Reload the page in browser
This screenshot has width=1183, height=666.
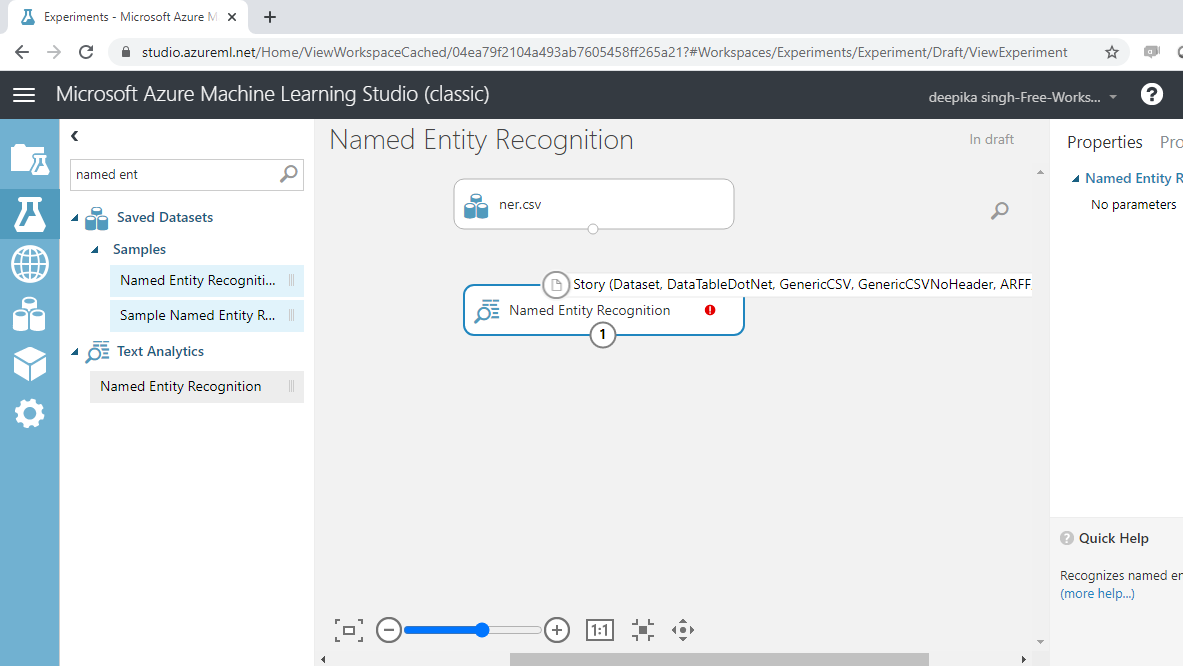click(x=86, y=52)
